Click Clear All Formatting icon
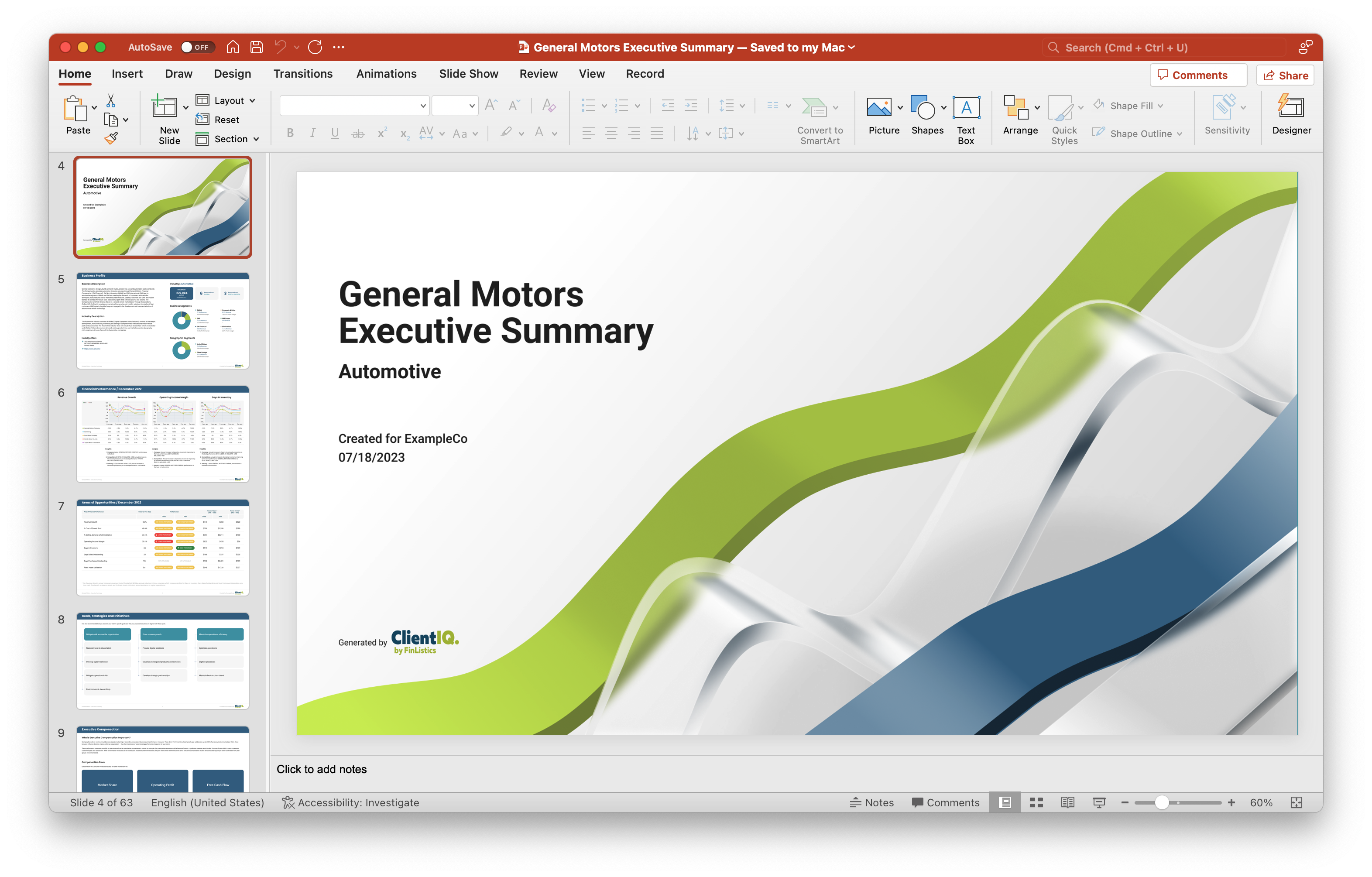Image resolution: width=1372 pixels, height=877 pixels. (x=549, y=106)
